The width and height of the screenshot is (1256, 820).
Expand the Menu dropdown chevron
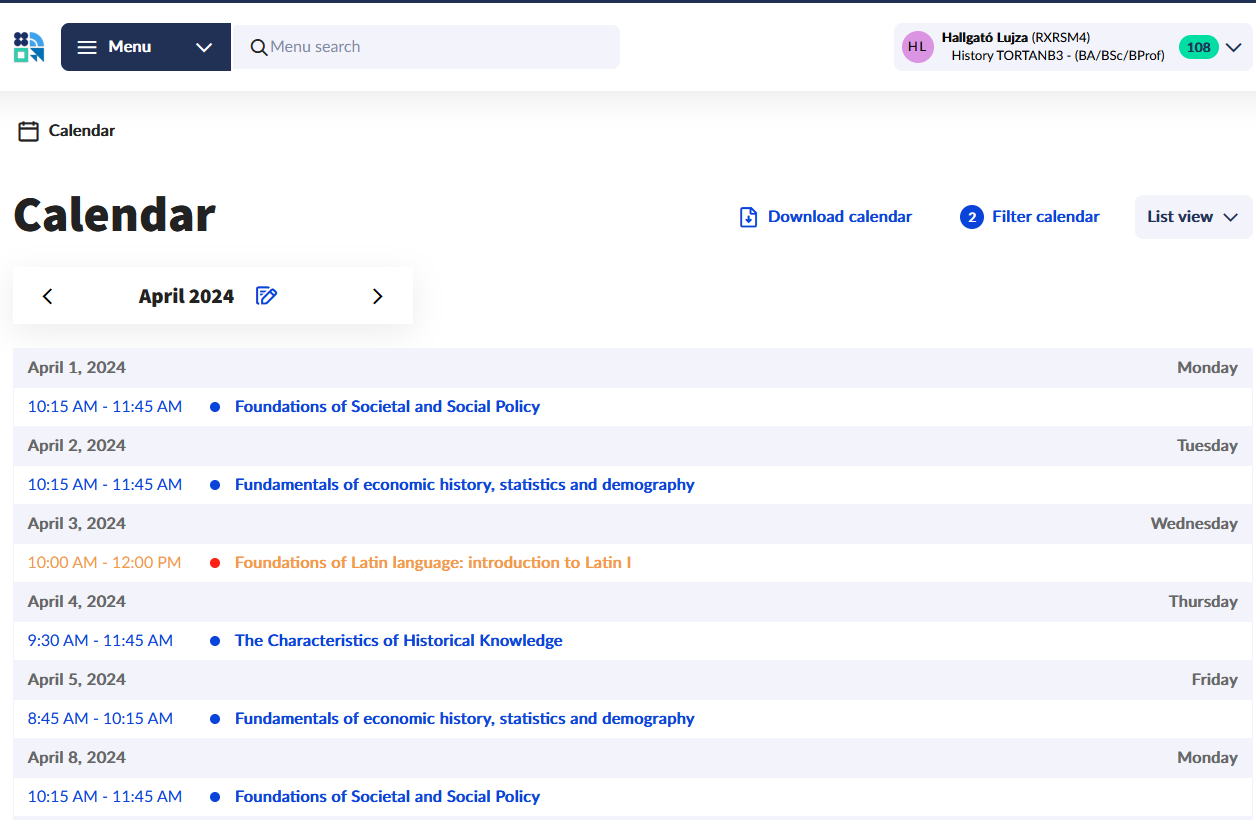(204, 47)
